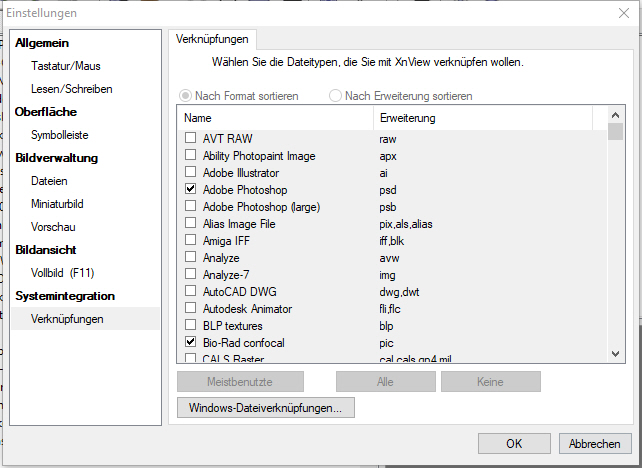Image resolution: width=642 pixels, height=468 pixels.
Task: Click the Windows-Dateiverknüpfungen button
Action: click(265, 408)
